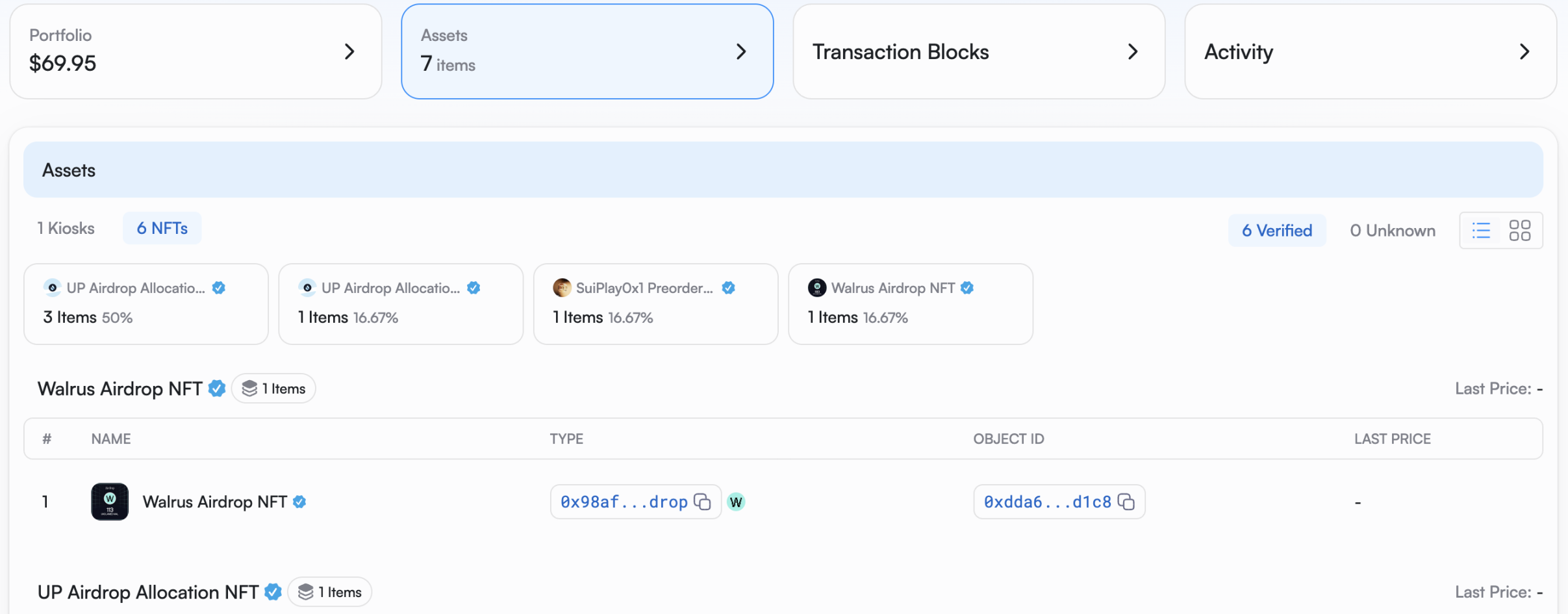The height and width of the screenshot is (614, 1568).
Task: Toggle the 0 Unknown filter
Action: coord(1392,231)
